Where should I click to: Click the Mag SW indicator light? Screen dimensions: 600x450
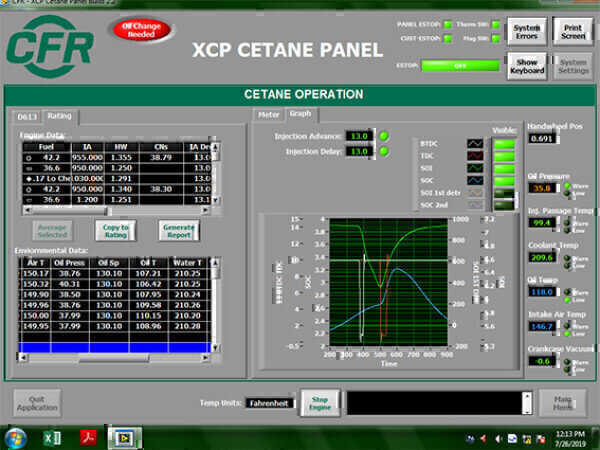496,38
